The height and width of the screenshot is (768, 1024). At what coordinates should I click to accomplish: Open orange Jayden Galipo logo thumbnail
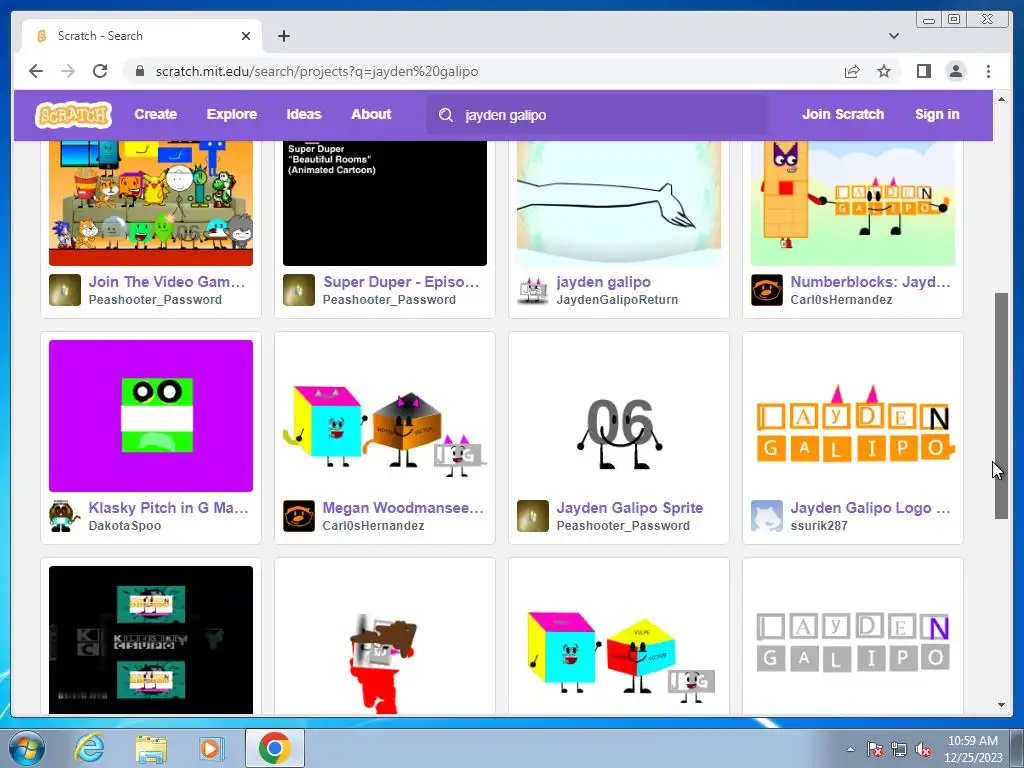coord(853,415)
